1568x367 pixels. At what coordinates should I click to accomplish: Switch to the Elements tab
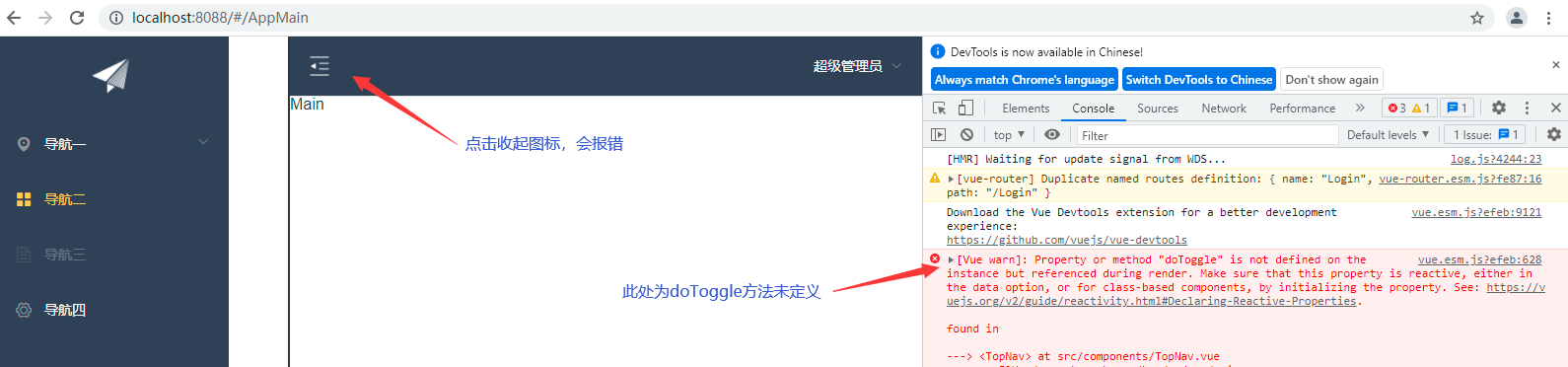point(1026,109)
